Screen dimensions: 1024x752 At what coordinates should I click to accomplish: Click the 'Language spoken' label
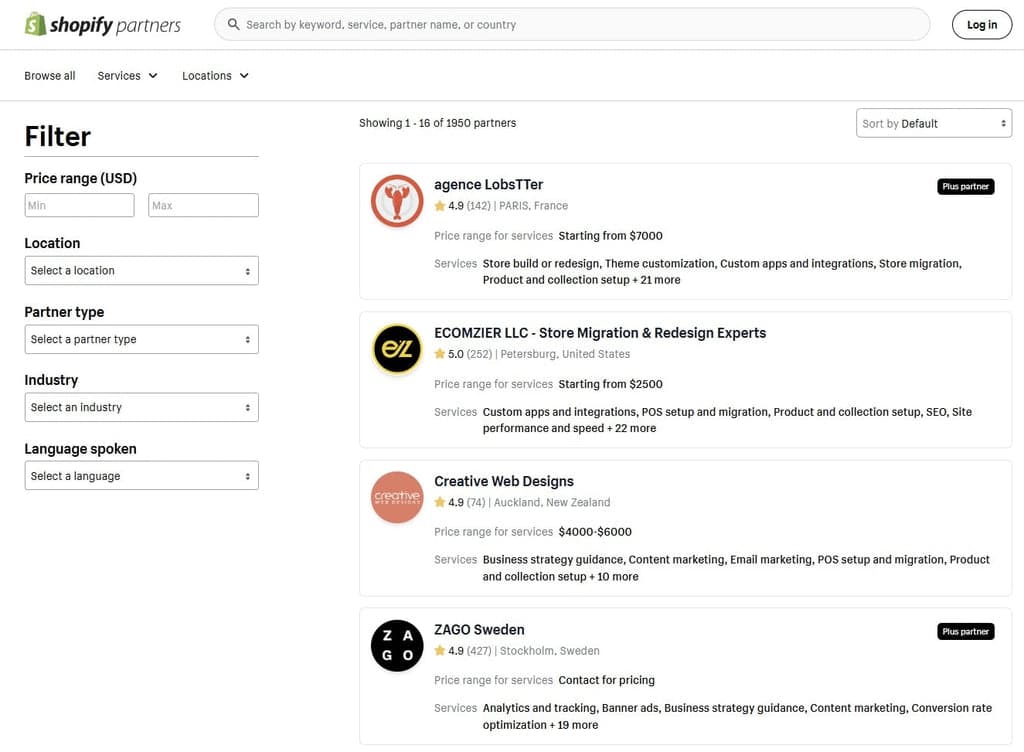(80, 448)
